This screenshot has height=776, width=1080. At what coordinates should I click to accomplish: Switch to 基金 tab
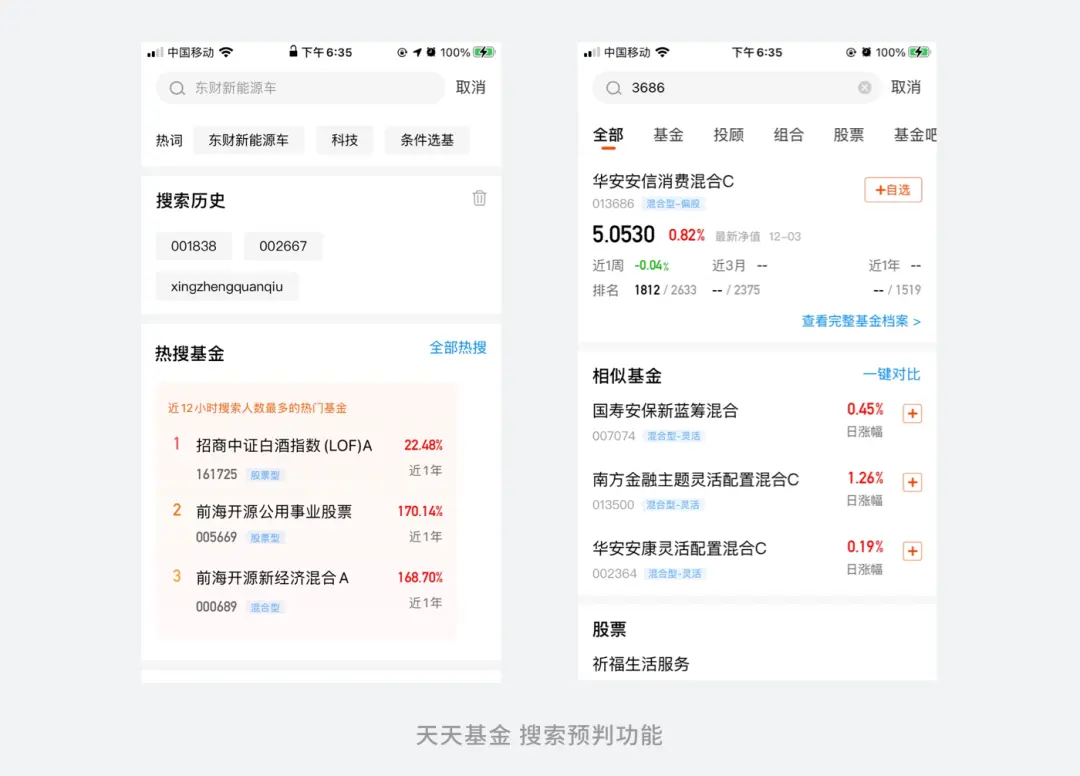pos(668,135)
